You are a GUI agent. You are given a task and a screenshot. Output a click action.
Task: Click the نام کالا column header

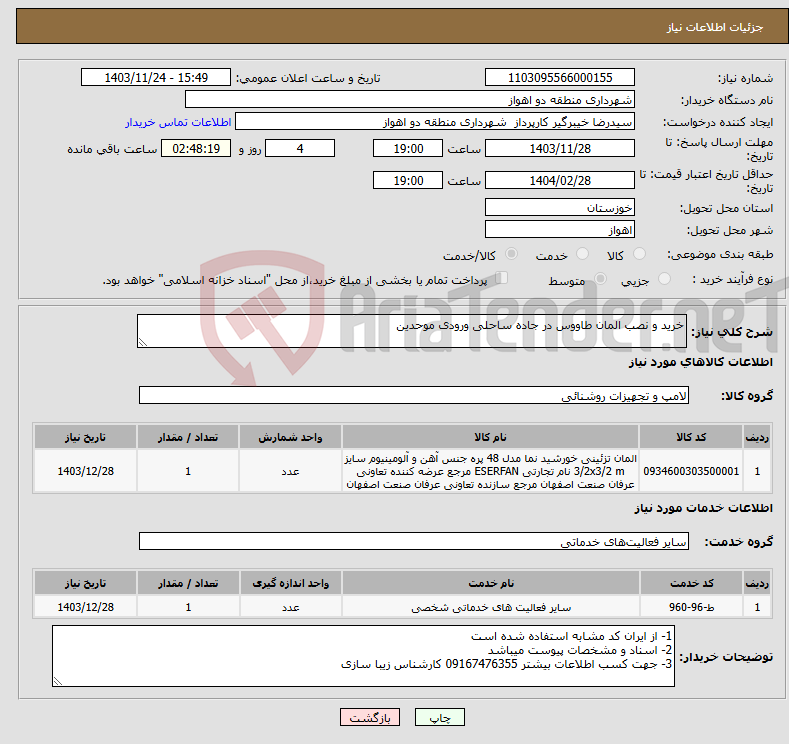point(490,437)
